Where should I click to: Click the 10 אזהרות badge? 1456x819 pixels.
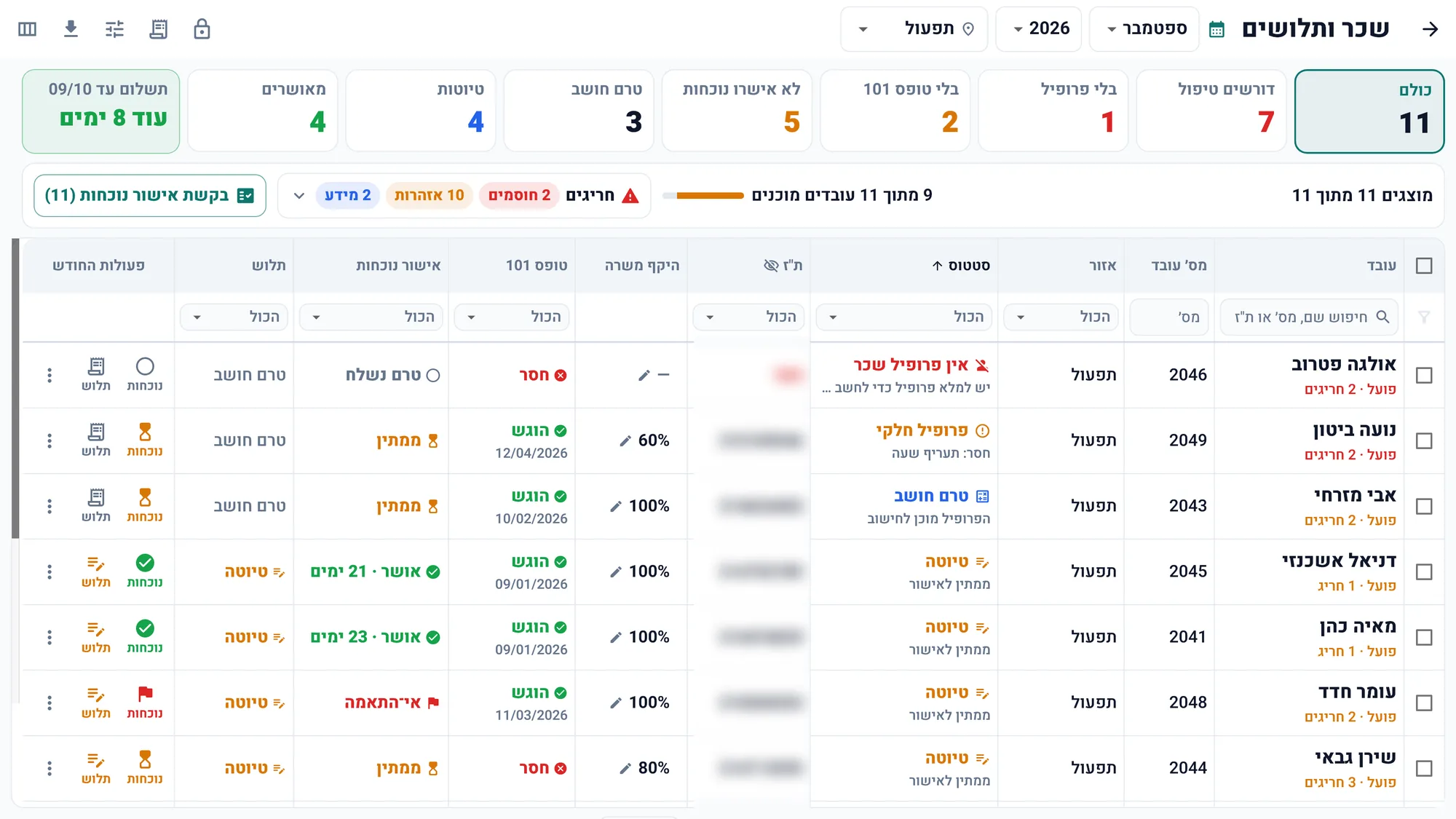click(x=430, y=195)
